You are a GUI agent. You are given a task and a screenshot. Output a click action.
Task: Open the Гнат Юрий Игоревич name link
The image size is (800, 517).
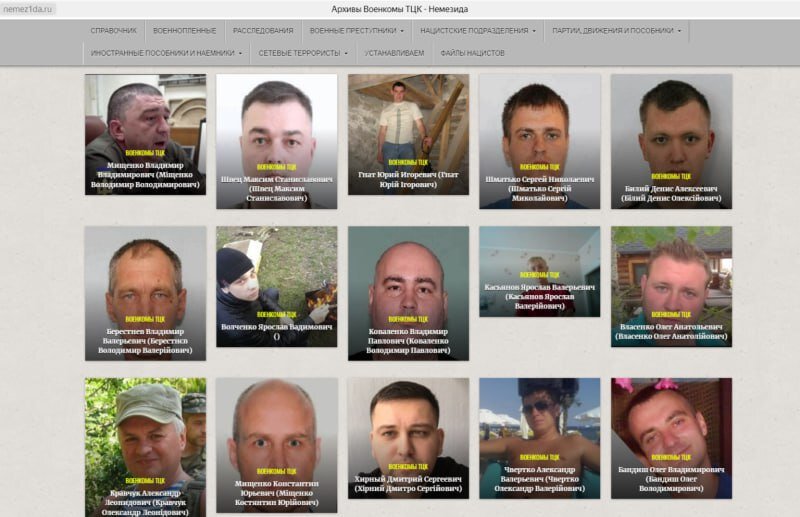coord(408,179)
